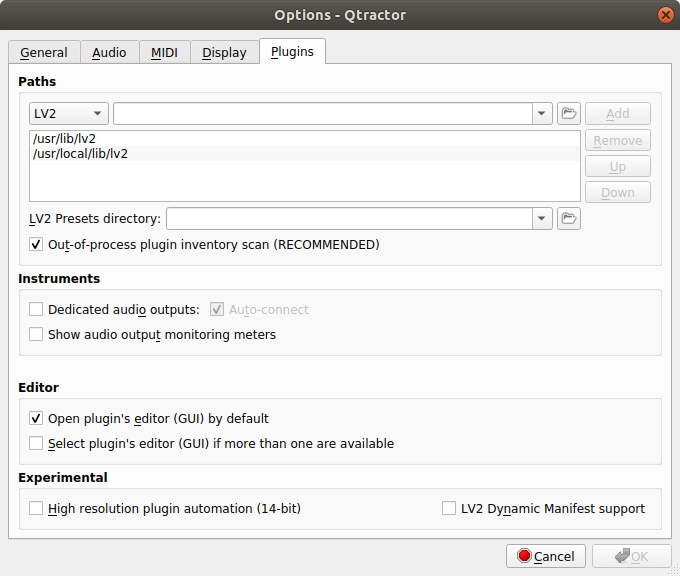Screen dimensions: 680x576
Task: Confirm with the OK button
Action: 631,556
